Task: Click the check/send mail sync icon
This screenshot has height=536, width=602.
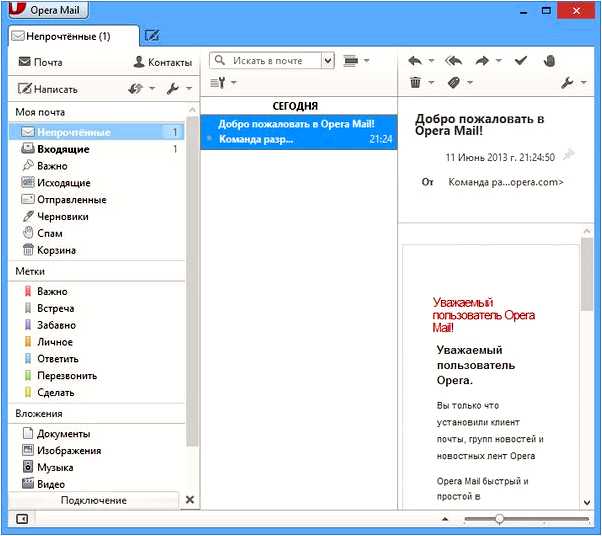Action: tap(136, 89)
